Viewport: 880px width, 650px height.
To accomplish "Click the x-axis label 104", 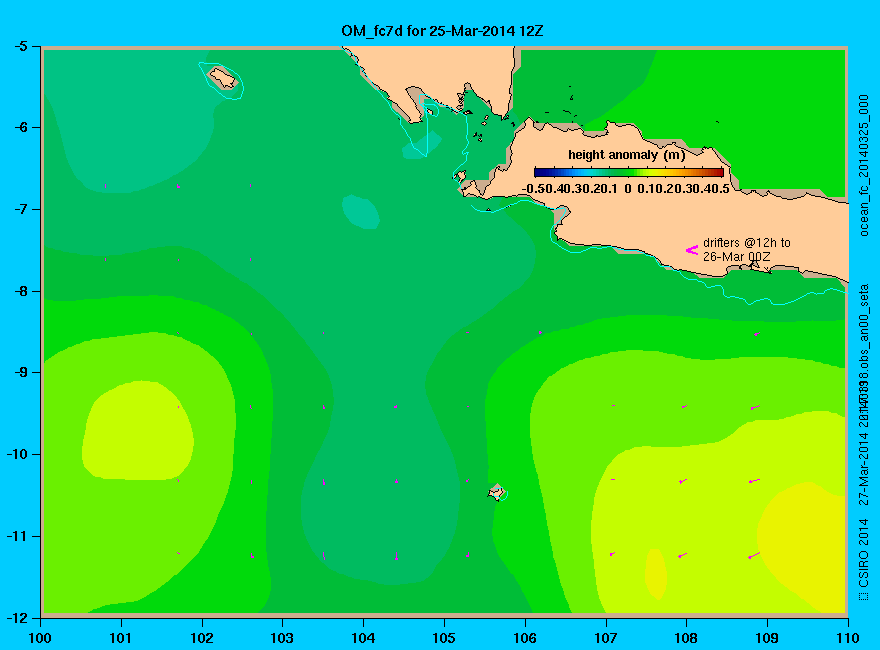I will (x=363, y=638).
